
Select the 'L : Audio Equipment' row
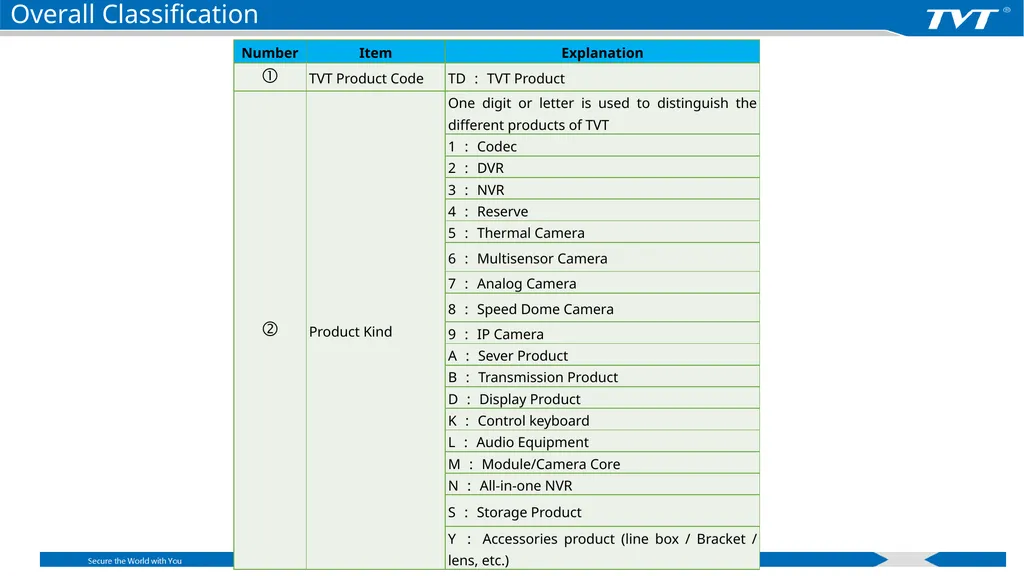tap(602, 441)
